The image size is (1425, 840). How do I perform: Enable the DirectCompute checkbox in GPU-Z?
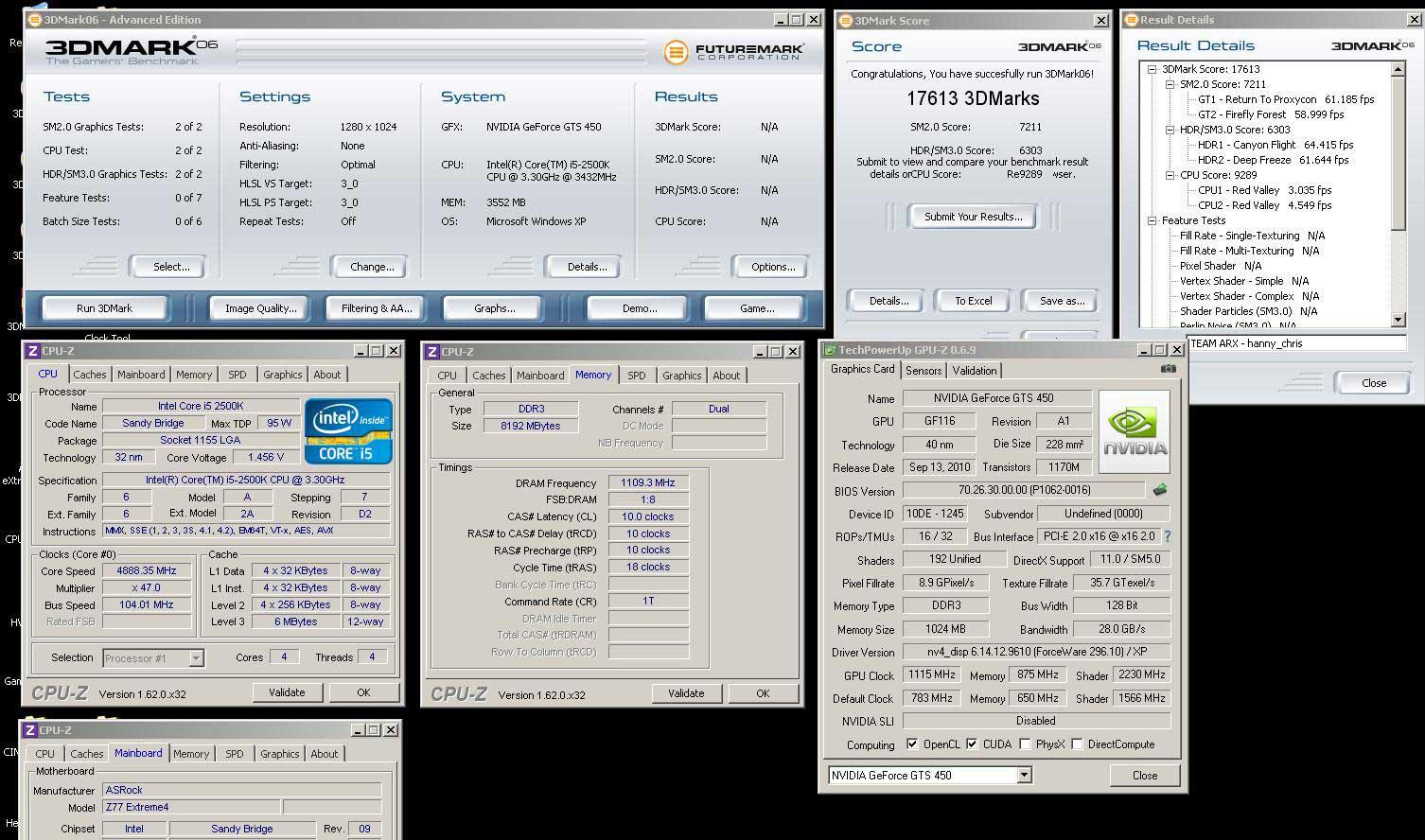pos(1077,744)
